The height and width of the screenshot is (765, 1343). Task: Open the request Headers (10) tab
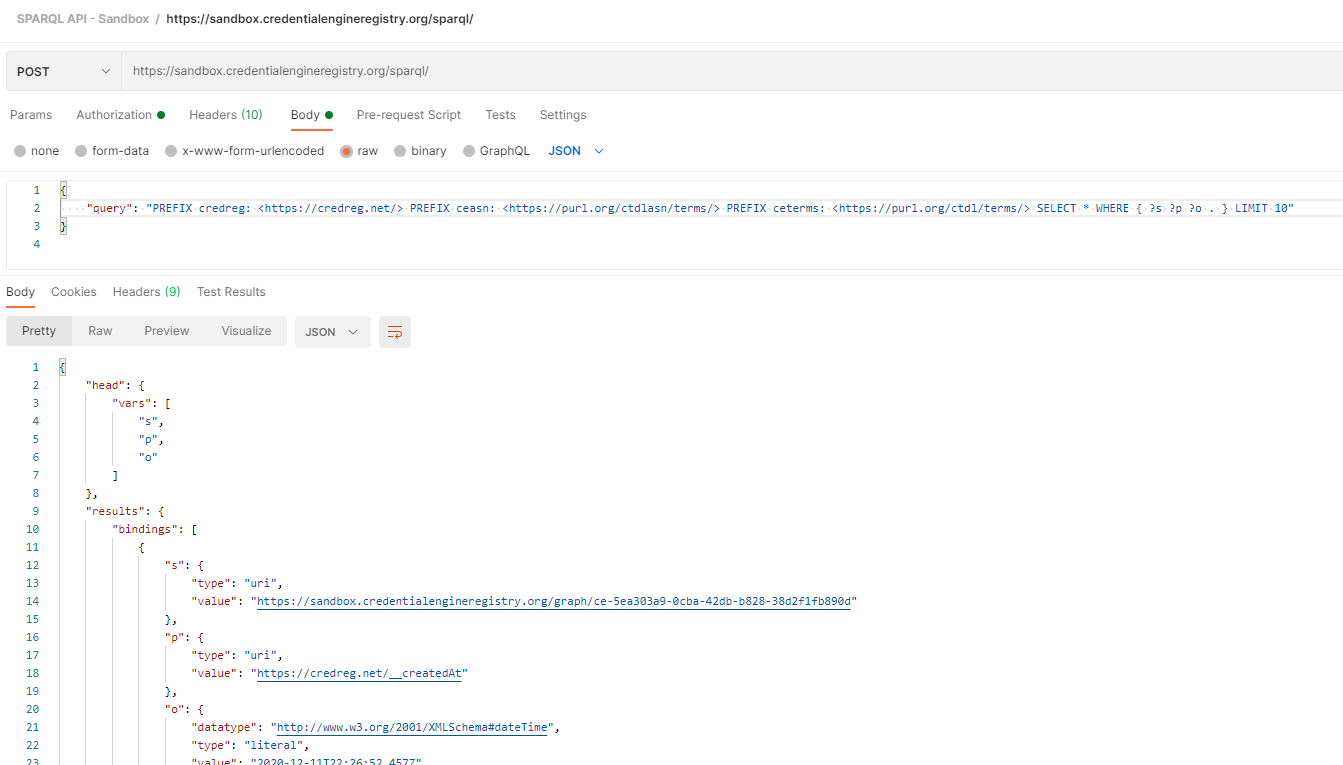point(225,114)
